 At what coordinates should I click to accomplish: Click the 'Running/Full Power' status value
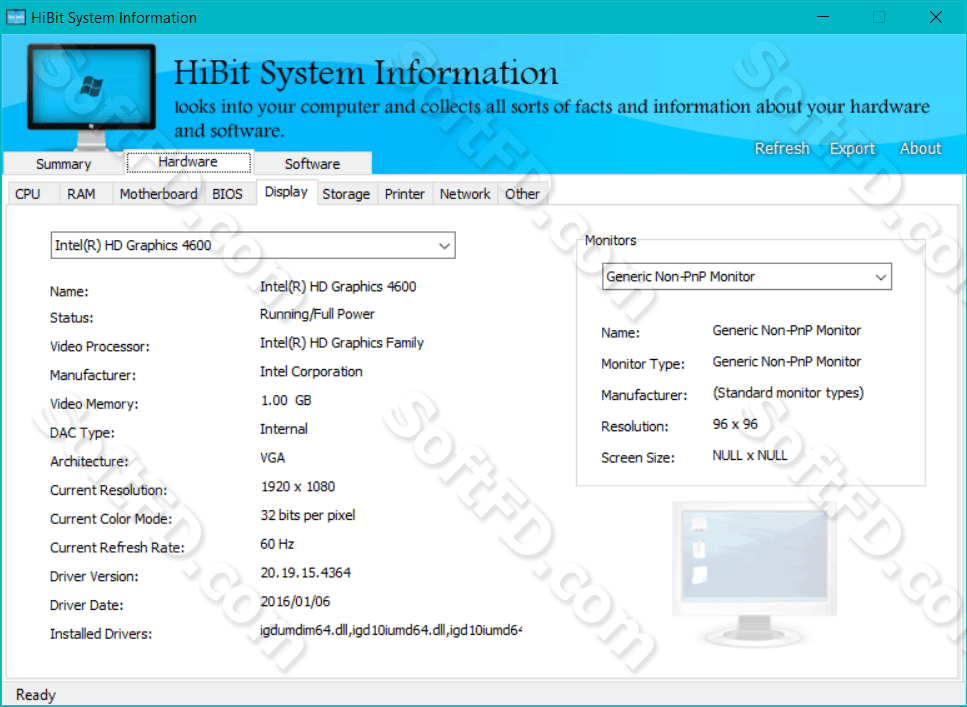317,314
